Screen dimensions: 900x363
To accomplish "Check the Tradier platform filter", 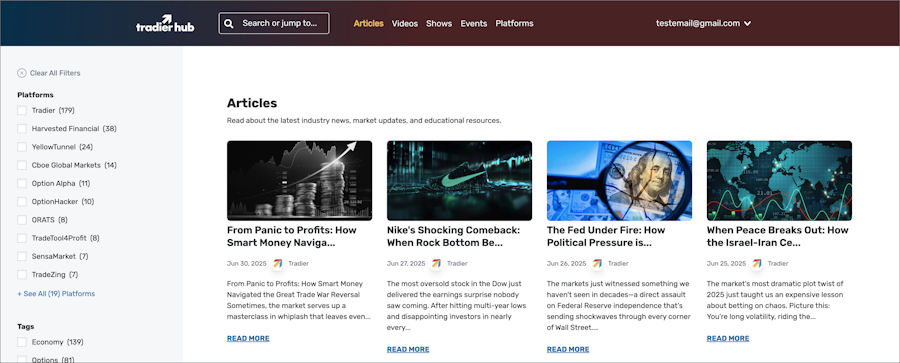I will pyautogui.click(x=22, y=110).
